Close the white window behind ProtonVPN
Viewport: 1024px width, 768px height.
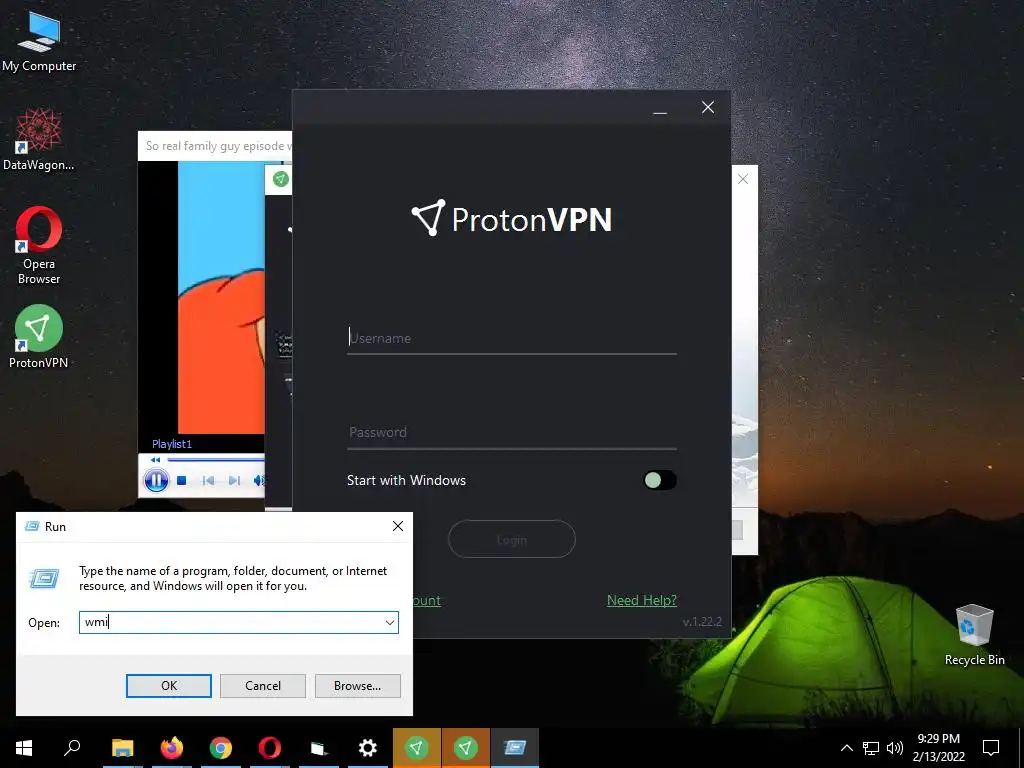point(743,179)
